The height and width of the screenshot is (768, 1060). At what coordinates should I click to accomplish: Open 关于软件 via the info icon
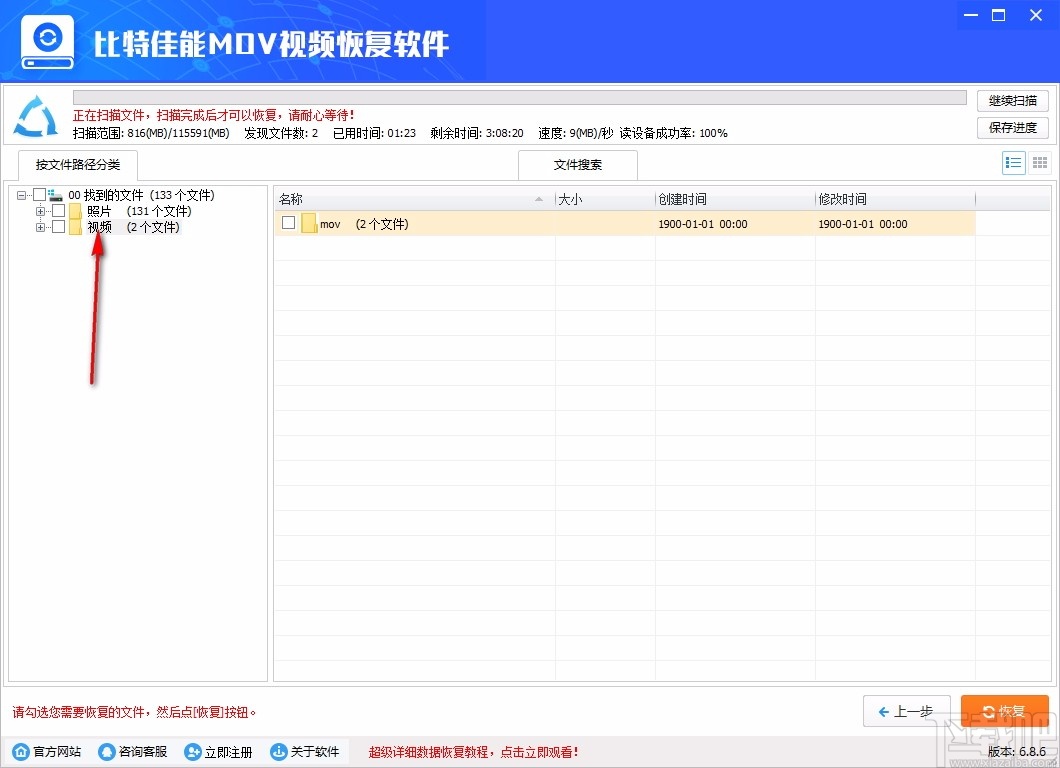pyautogui.click(x=278, y=751)
